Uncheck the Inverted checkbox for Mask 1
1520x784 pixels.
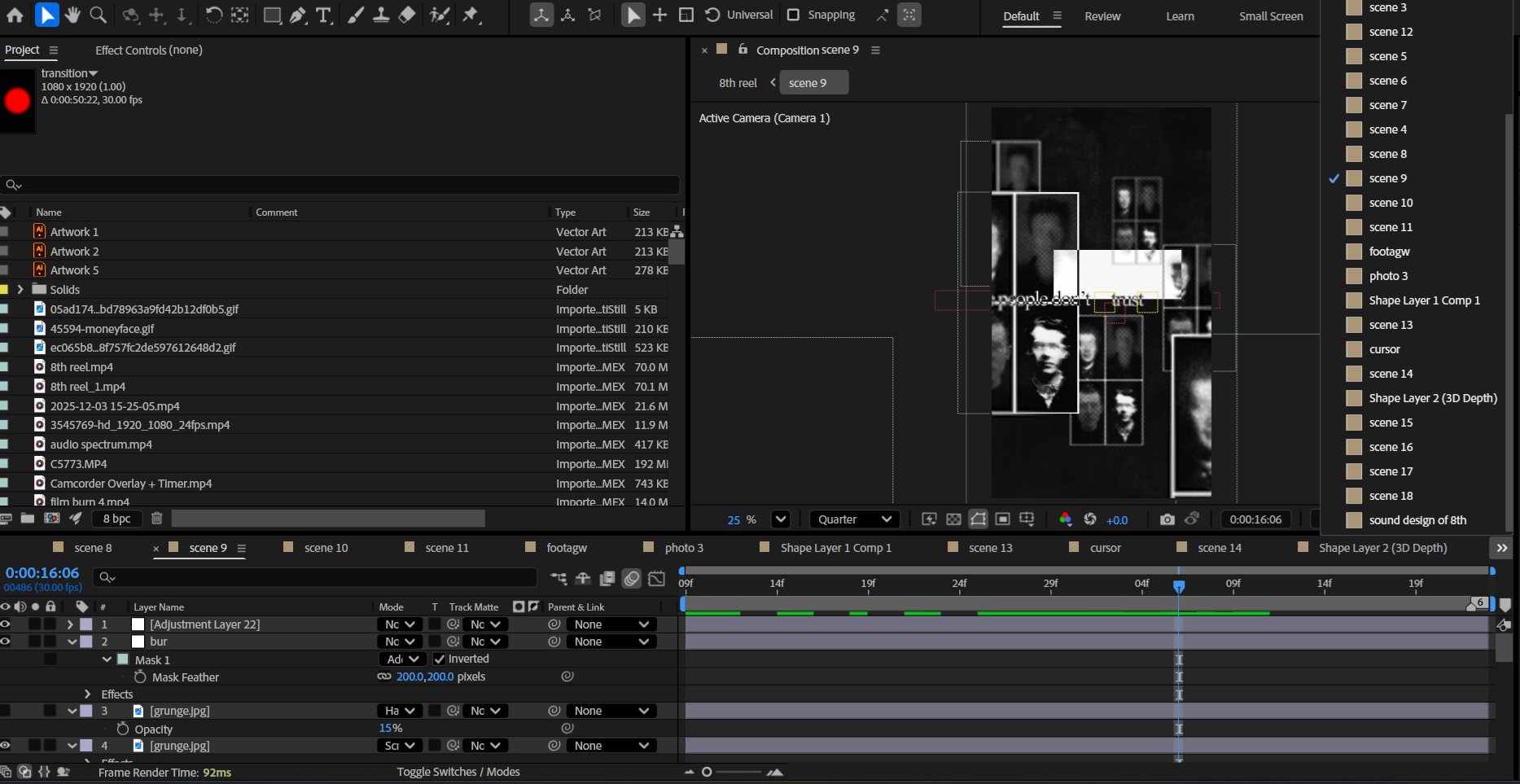tap(440, 659)
